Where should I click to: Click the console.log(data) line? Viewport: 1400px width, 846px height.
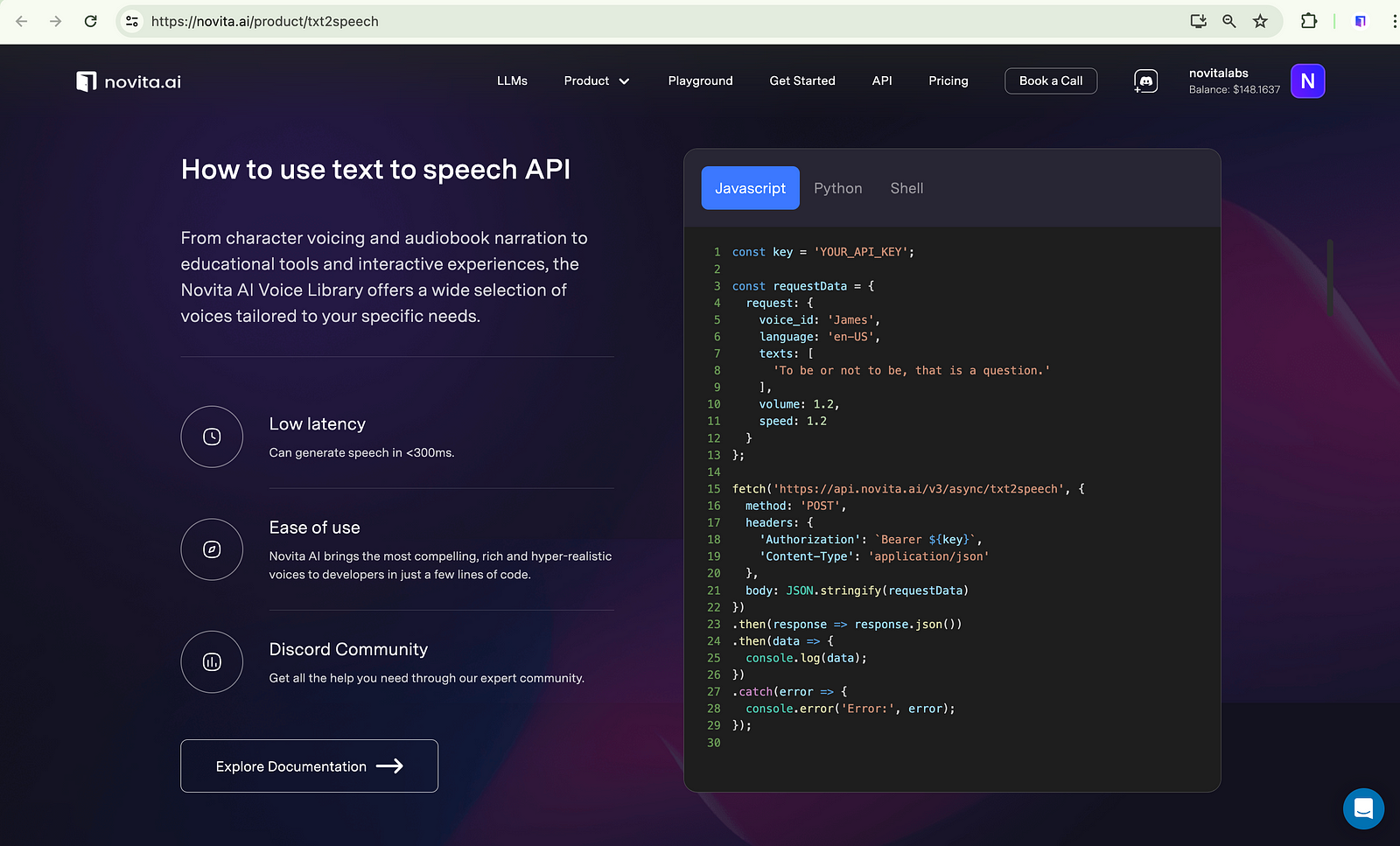pos(806,658)
